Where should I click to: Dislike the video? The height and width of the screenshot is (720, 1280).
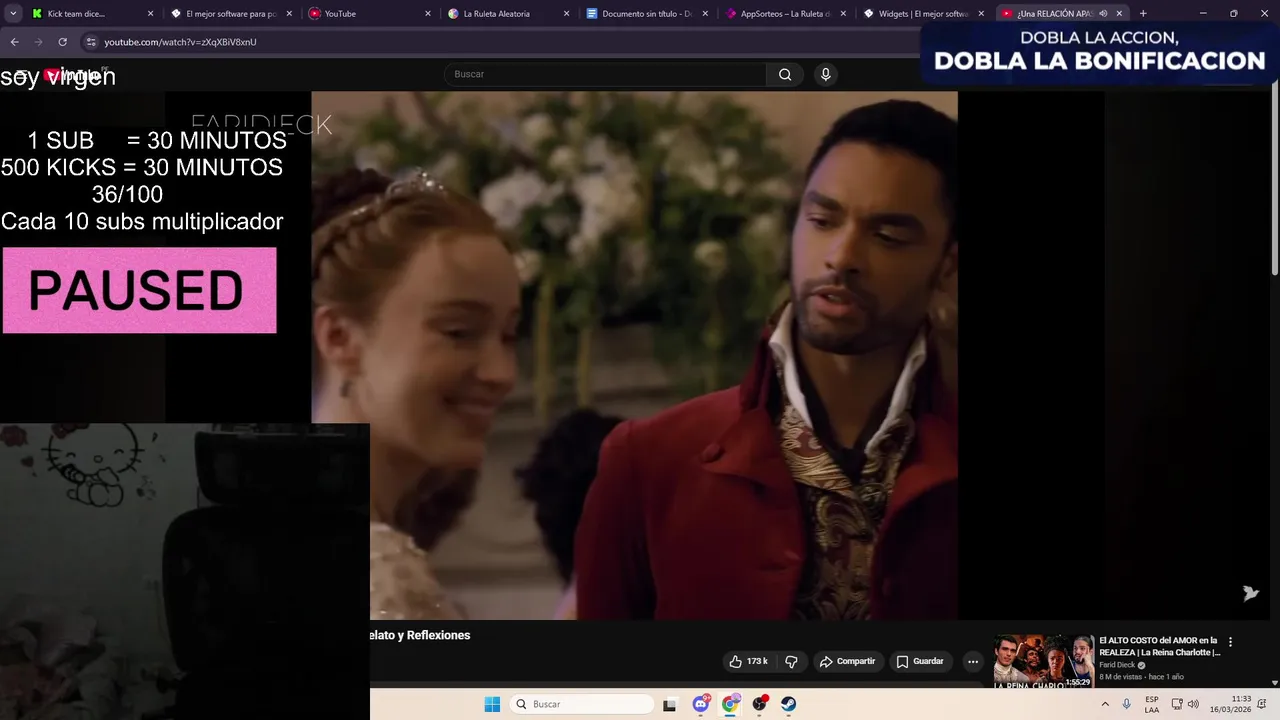click(791, 661)
